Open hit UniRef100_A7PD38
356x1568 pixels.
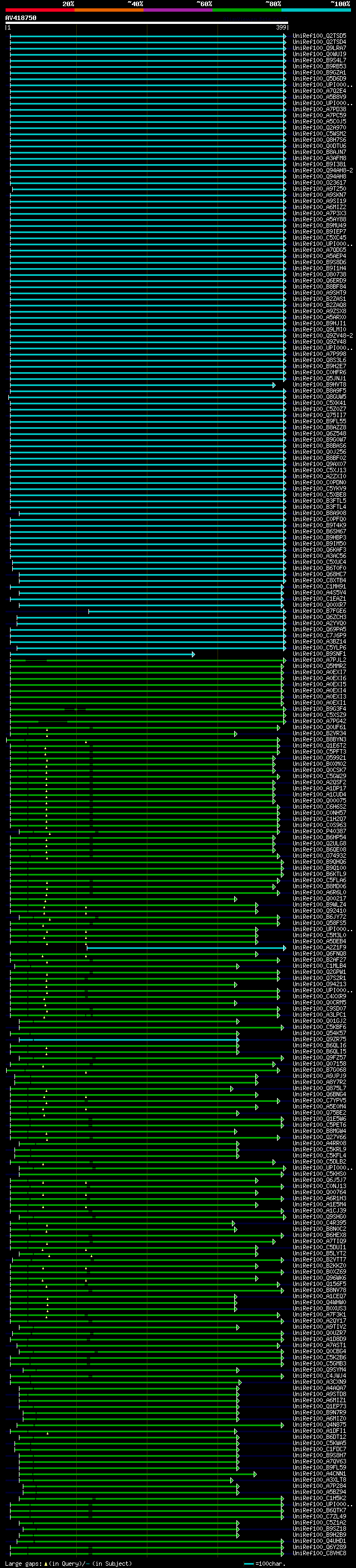(319, 110)
